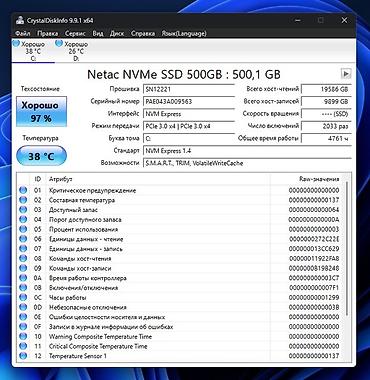Click the status icon for attribute 0E

pos(23,317)
